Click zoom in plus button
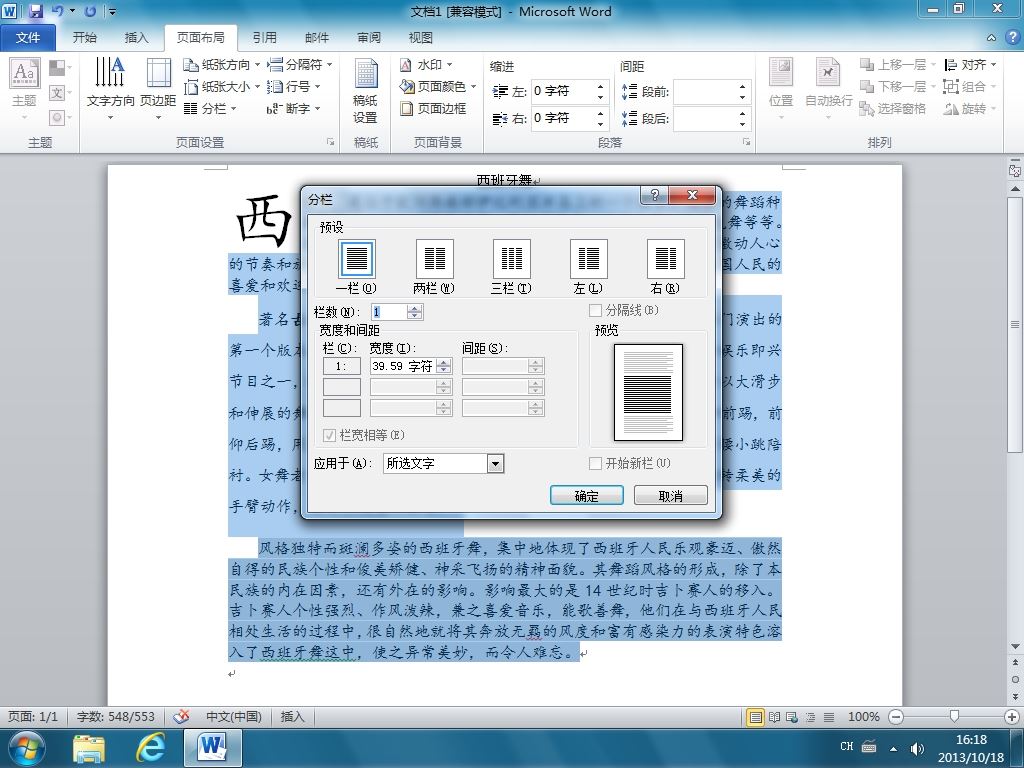The image size is (1024, 768). [1012, 717]
